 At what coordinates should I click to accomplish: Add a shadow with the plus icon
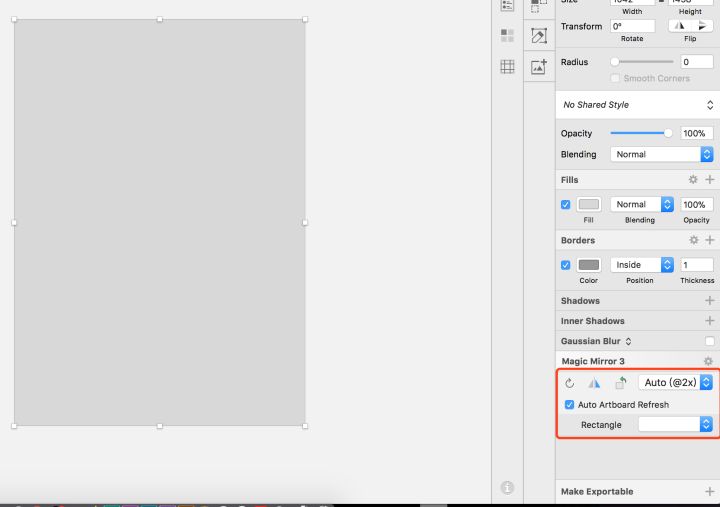(710, 301)
